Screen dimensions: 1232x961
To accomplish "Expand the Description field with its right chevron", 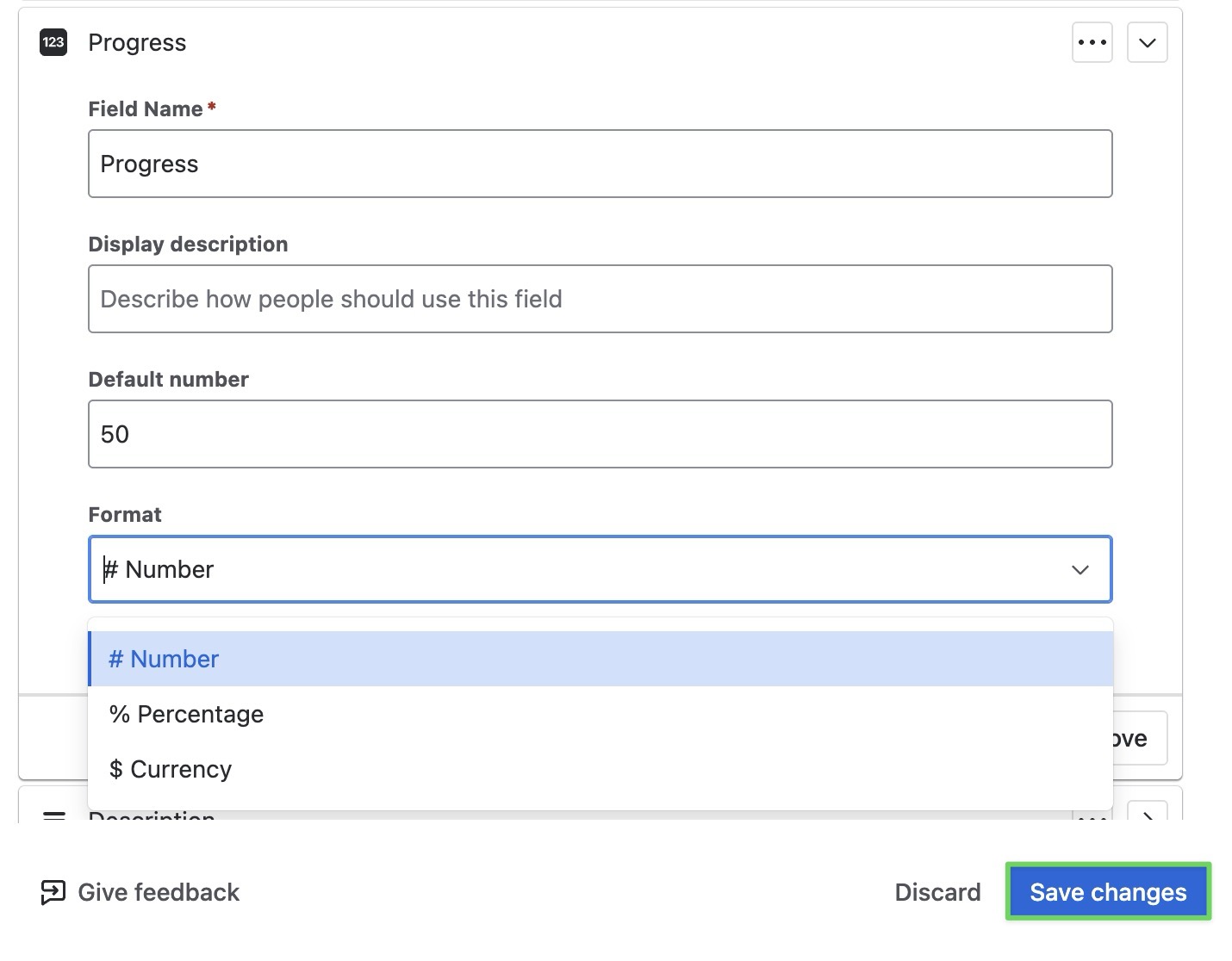I will [1148, 813].
